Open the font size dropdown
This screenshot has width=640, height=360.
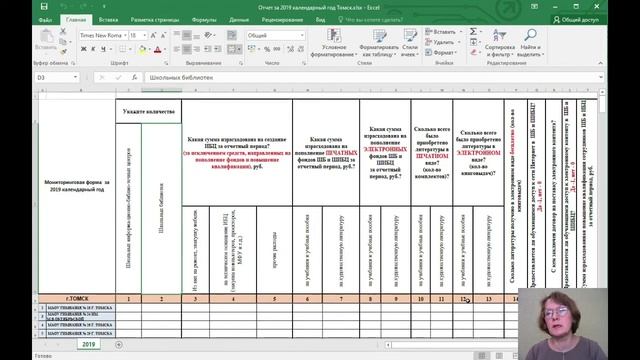tap(144, 36)
